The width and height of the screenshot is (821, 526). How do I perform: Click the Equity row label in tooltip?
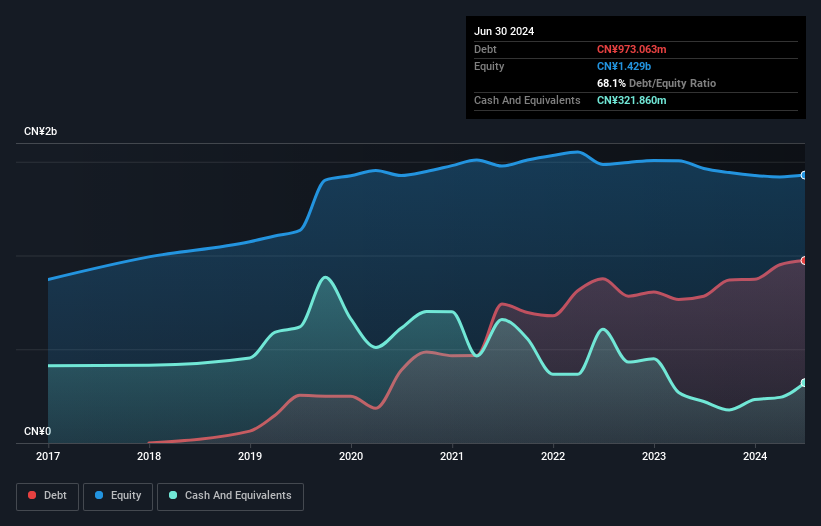489,66
